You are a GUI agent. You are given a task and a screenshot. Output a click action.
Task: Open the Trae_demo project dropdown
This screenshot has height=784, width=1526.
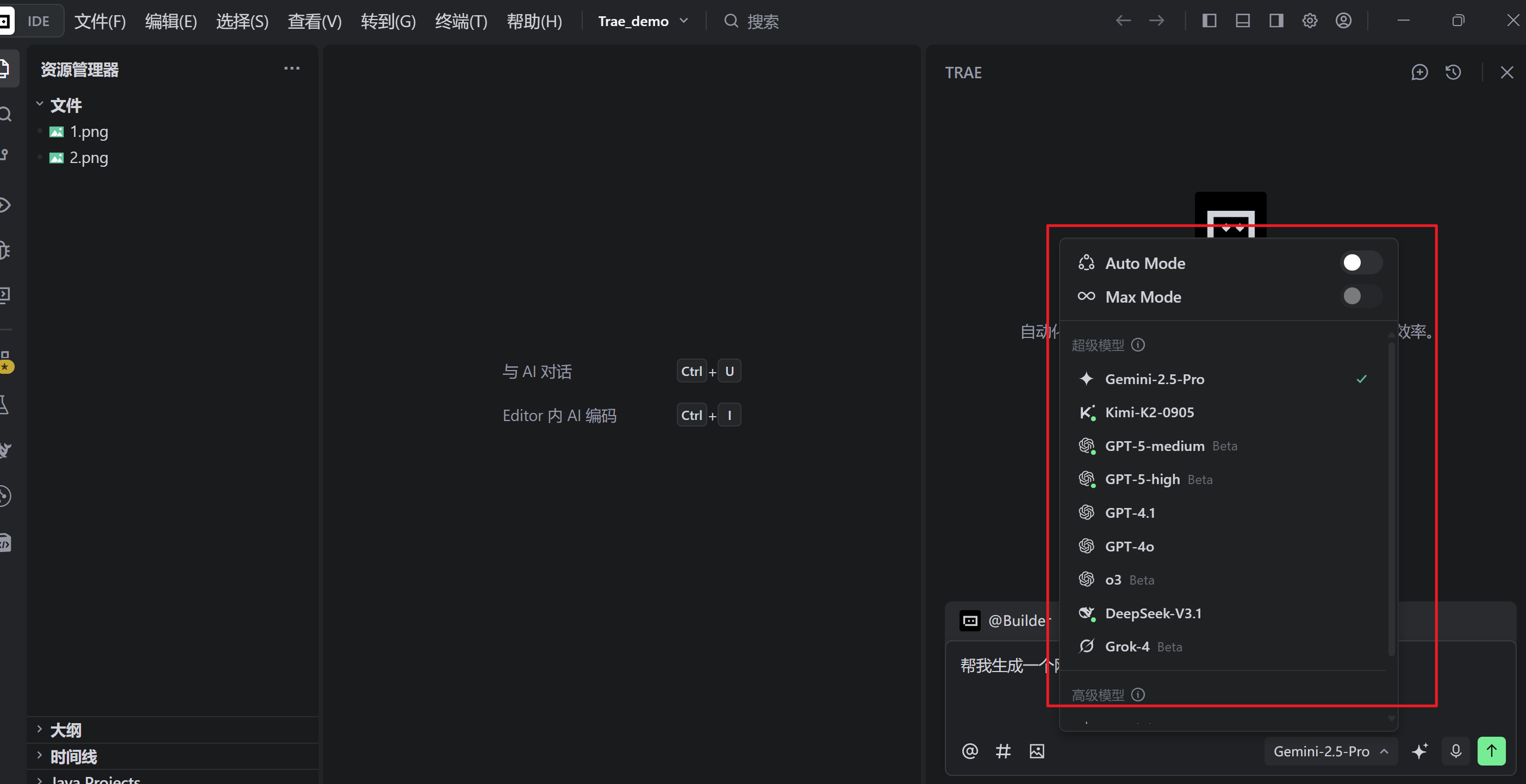pyautogui.click(x=643, y=21)
